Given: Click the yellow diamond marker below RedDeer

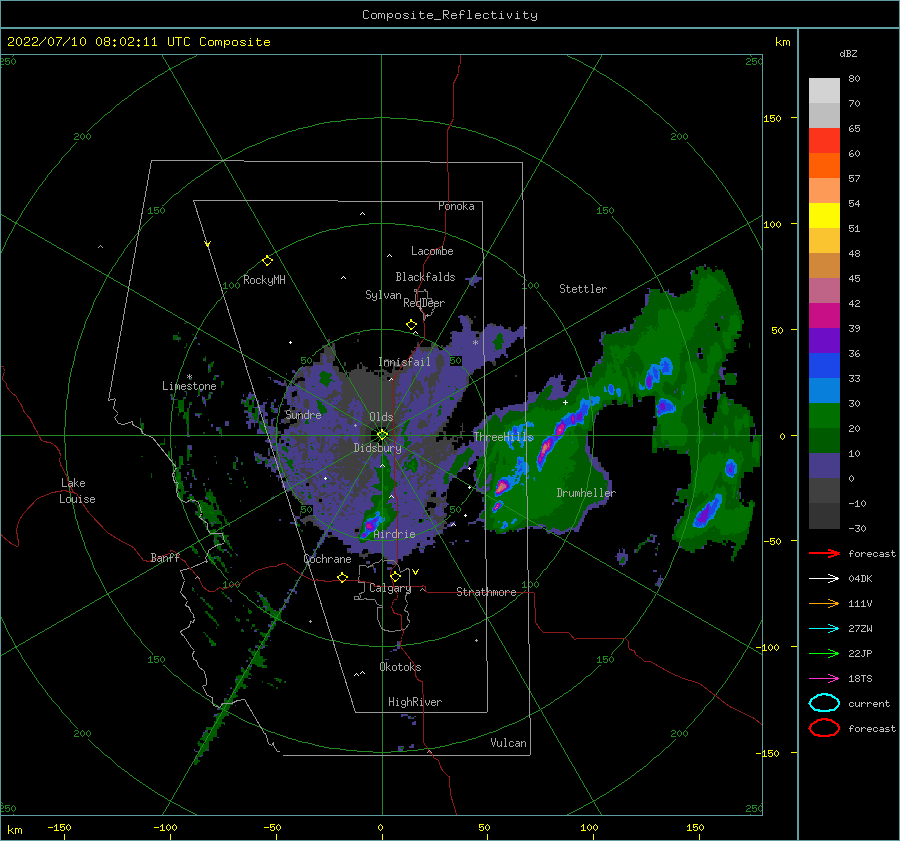Looking at the screenshot, I should pyautogui.click(x=412, y=325).
